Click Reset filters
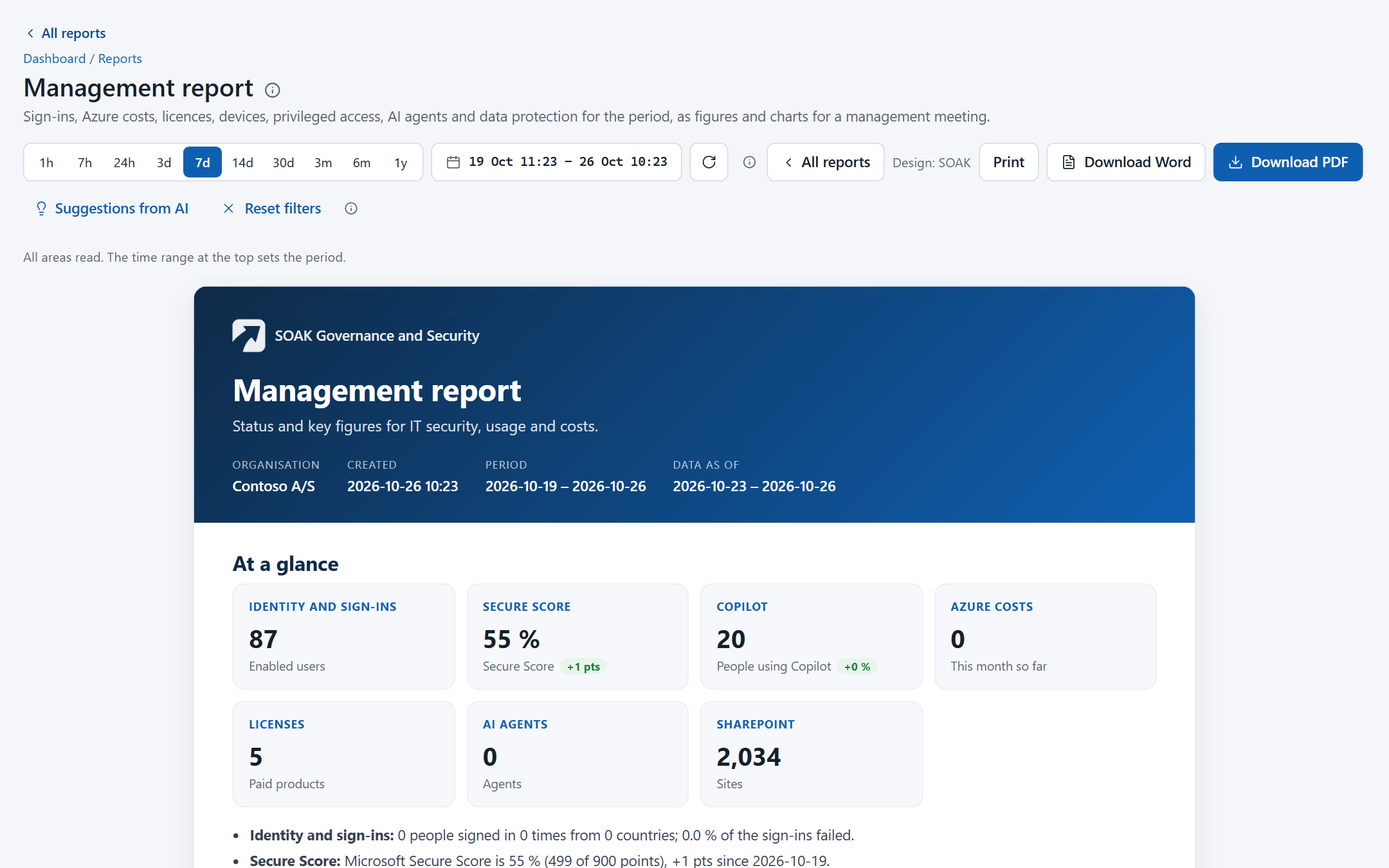 (272, 208)
